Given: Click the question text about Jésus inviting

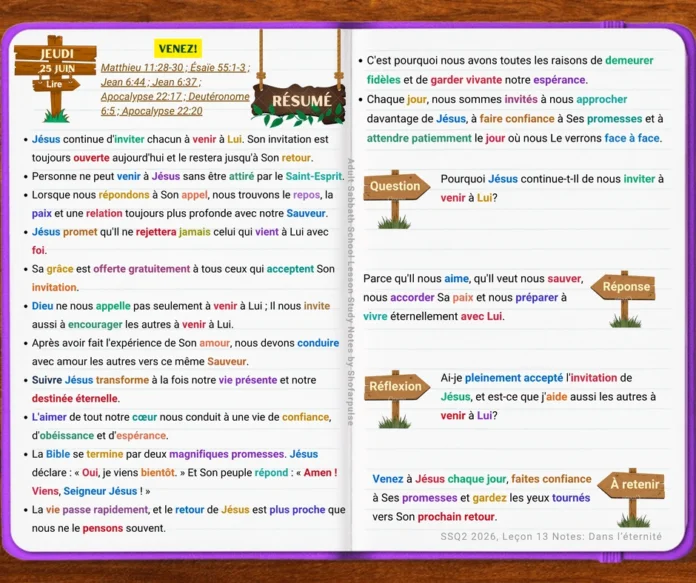Looking at the screenshot, I should pos(552,188).
